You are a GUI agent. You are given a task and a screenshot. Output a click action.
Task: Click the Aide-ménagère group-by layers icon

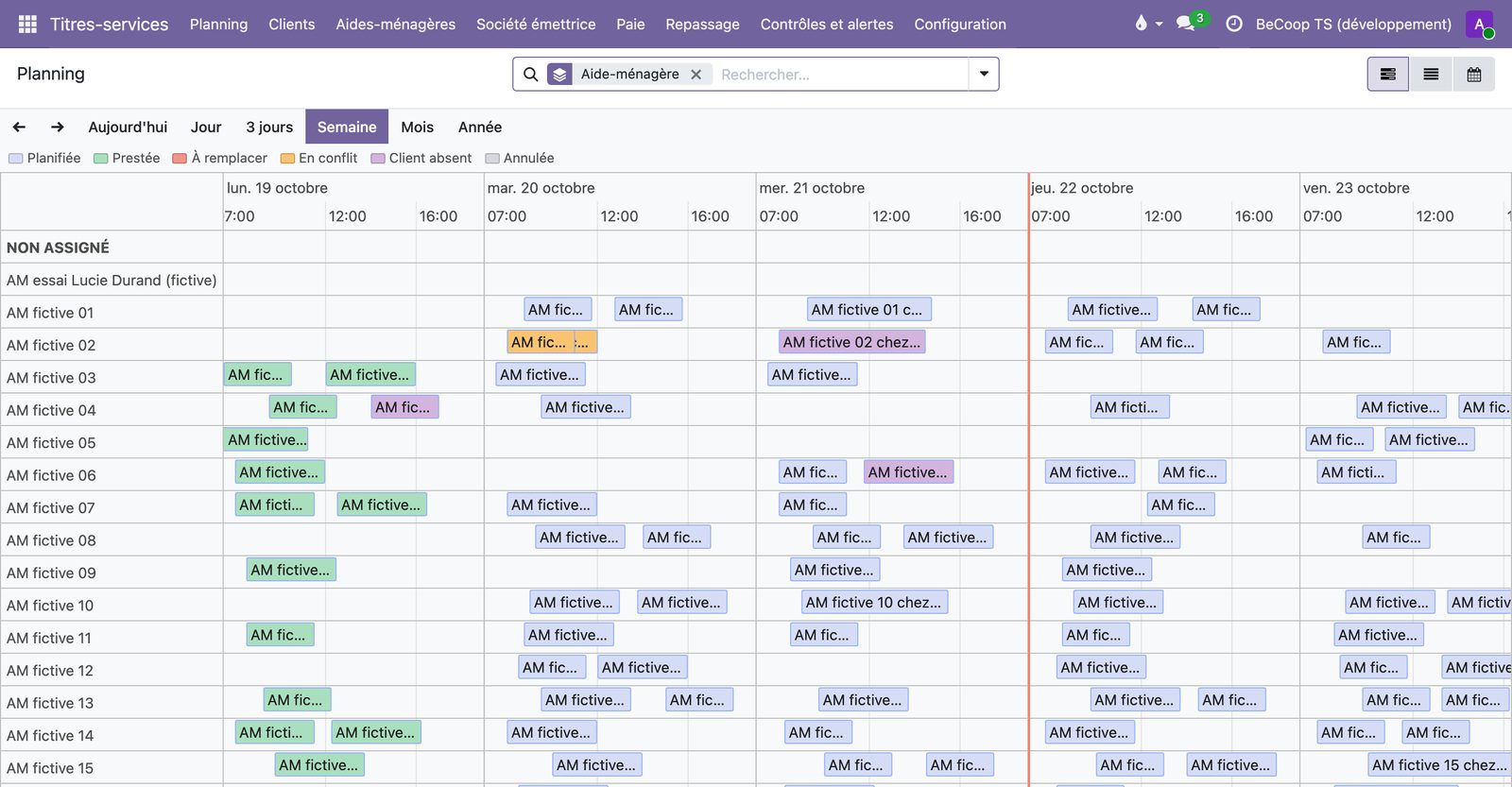click(x=560, y=75)
